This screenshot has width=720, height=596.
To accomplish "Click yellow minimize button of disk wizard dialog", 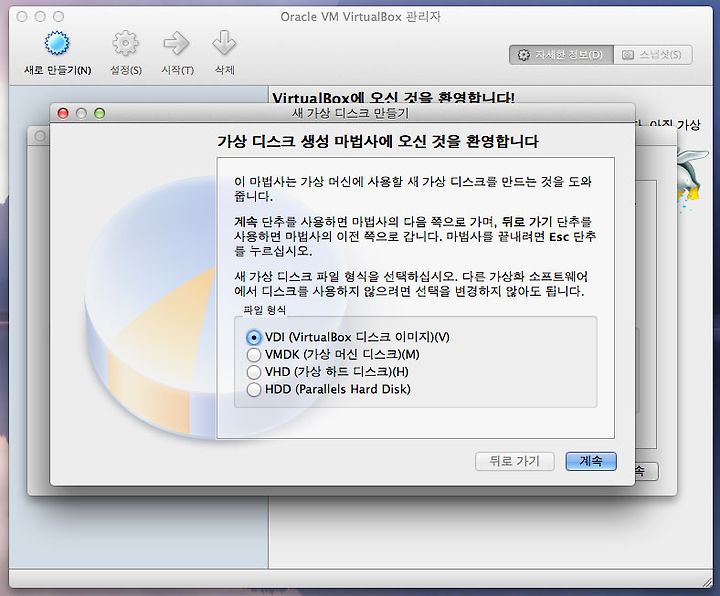I will point(81,113).
